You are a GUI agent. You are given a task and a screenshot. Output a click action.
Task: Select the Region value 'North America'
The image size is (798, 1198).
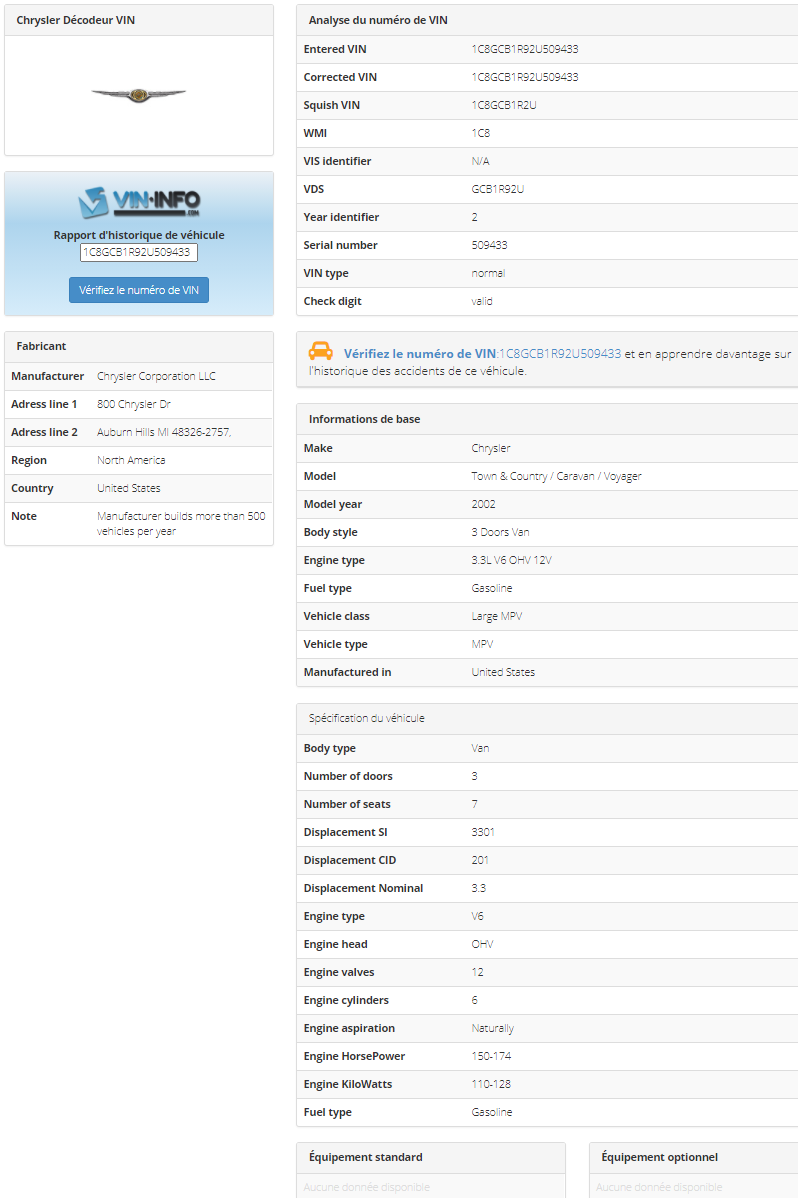point(131,460)
